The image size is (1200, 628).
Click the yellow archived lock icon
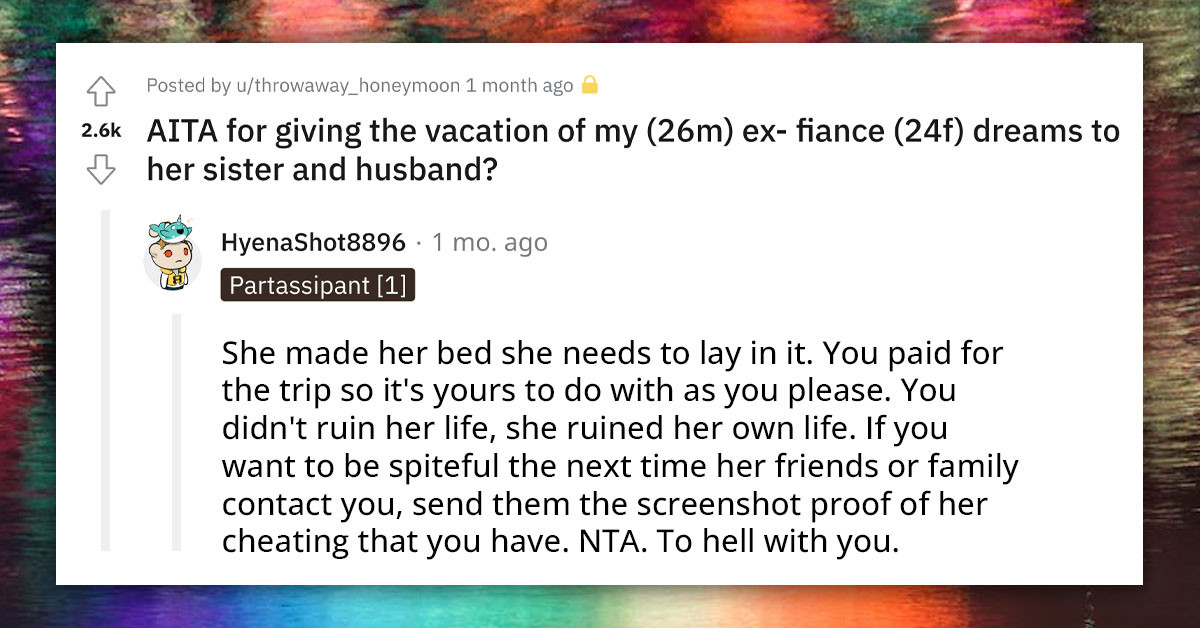[590, 85]
